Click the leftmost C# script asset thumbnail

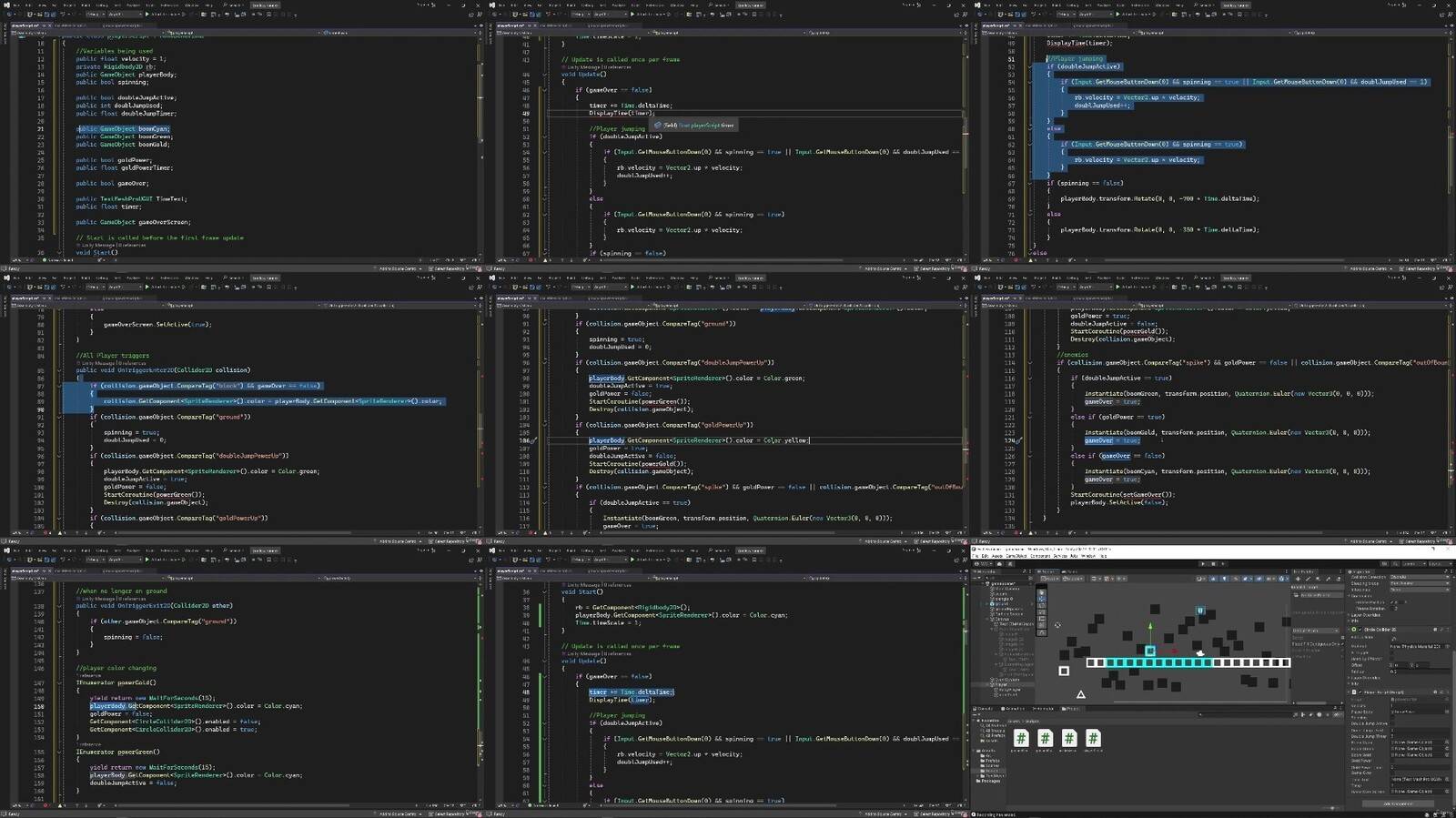click(1021, 738)
